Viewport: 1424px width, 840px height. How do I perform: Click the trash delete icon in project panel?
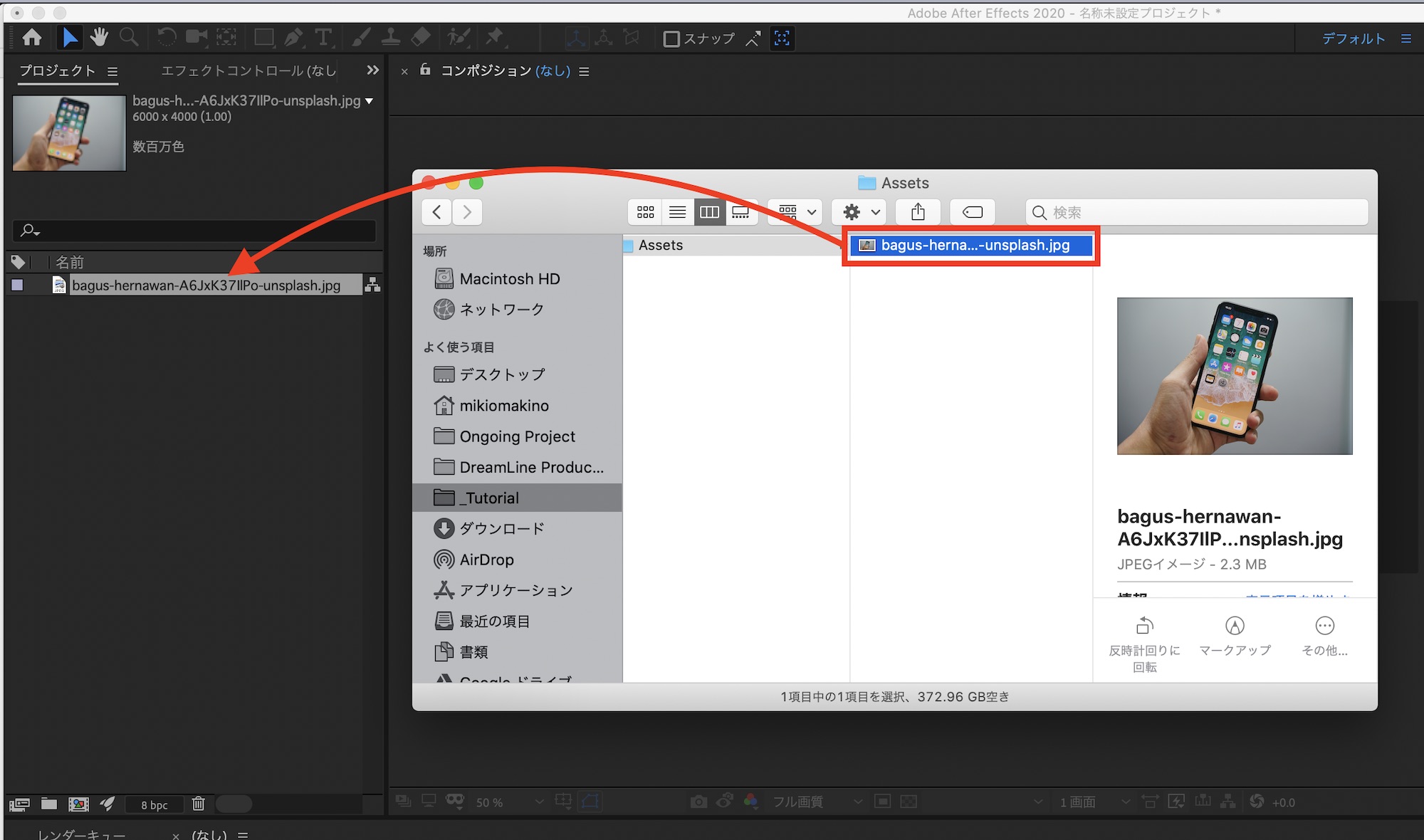tap(198, 804)
